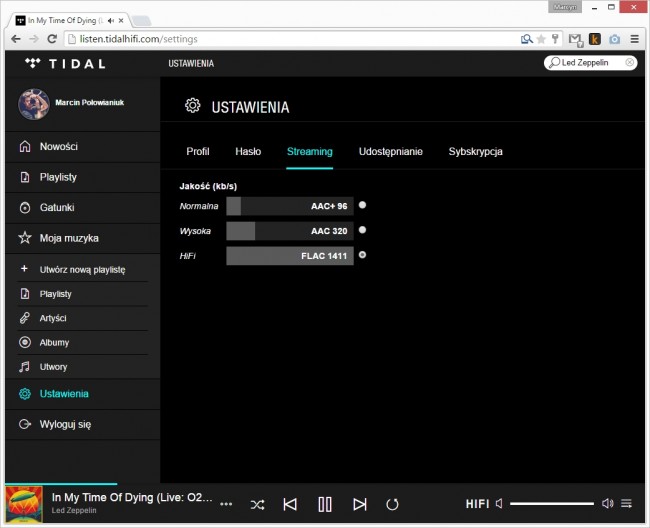The image size is (650, 528).
Task: Adjust the volume slider
Action: point(552,504)
